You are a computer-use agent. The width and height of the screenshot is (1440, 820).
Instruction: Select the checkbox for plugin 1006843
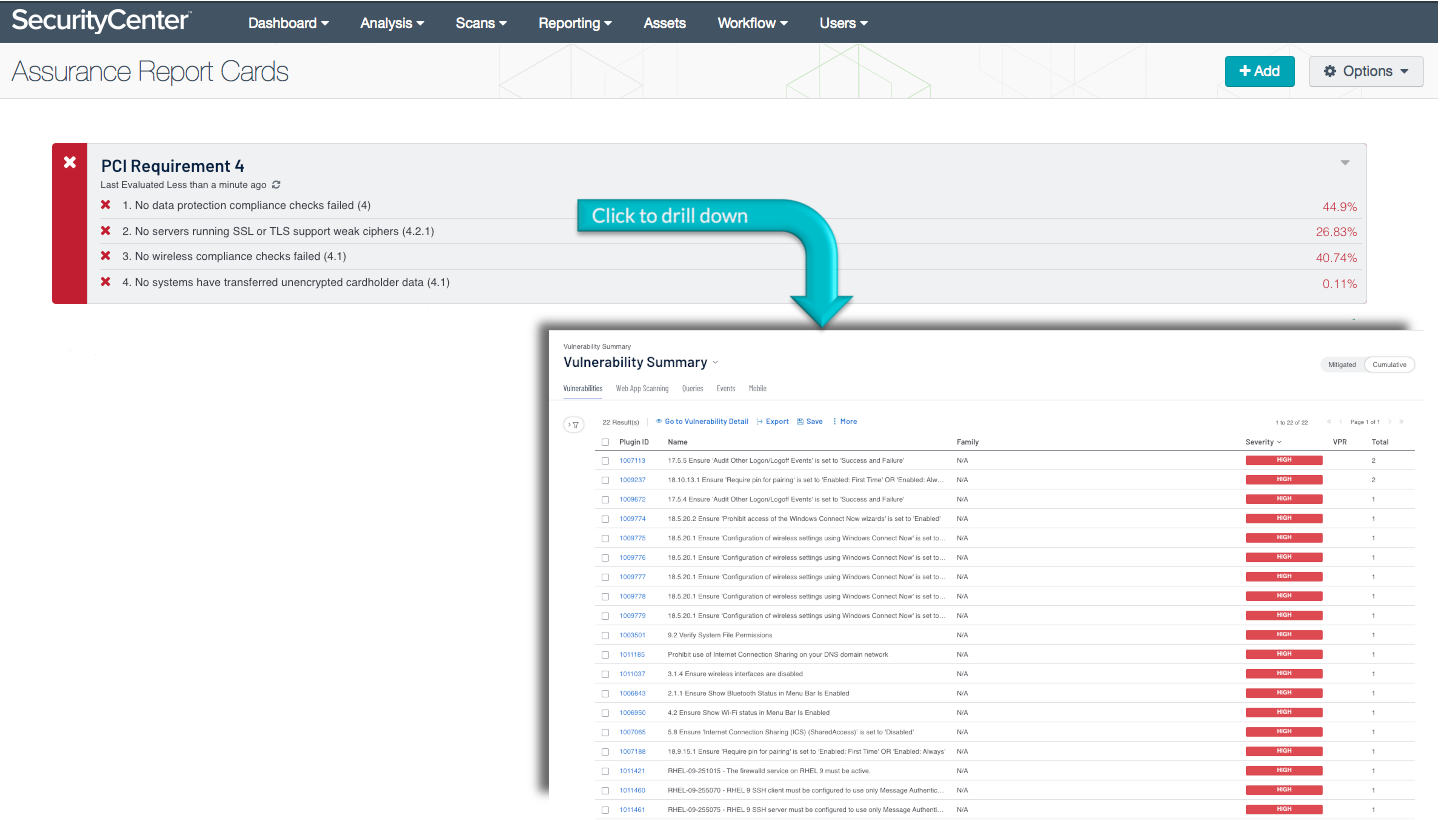(605, 693)
